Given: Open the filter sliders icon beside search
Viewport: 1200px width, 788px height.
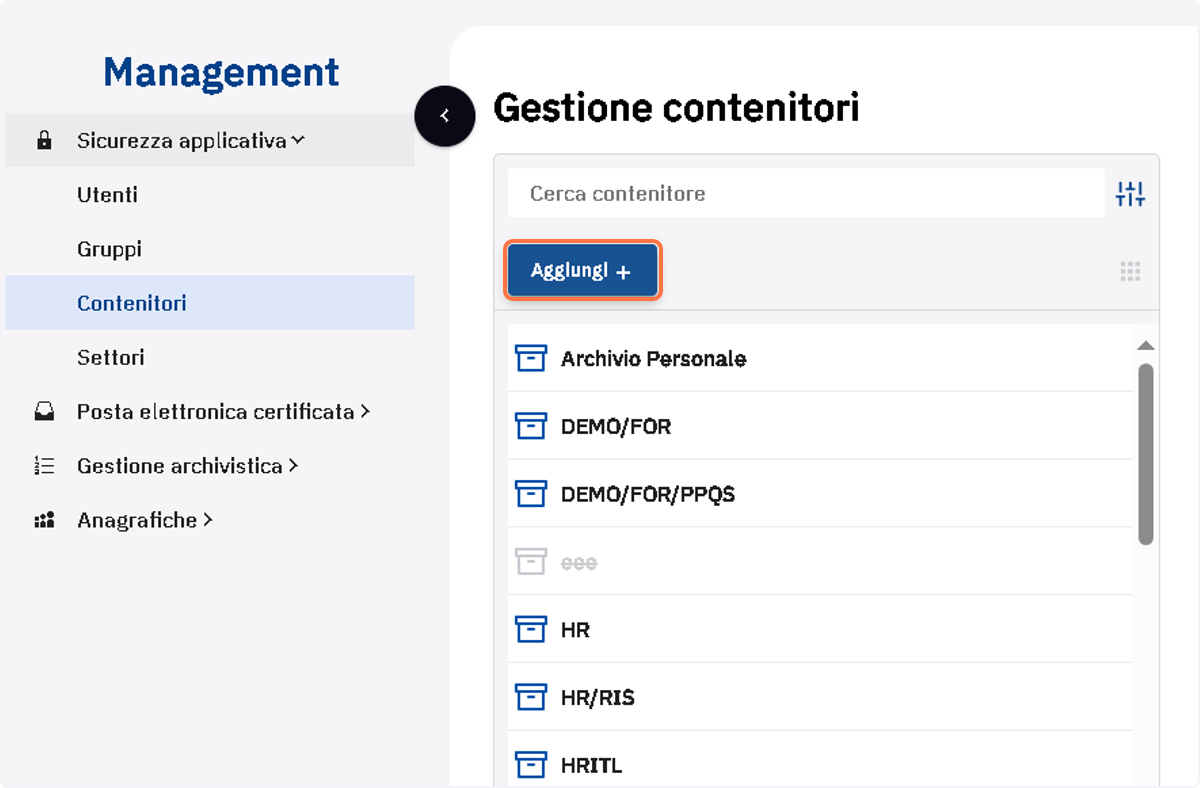Looking at the screenshot, I should tap(1130, 194).
